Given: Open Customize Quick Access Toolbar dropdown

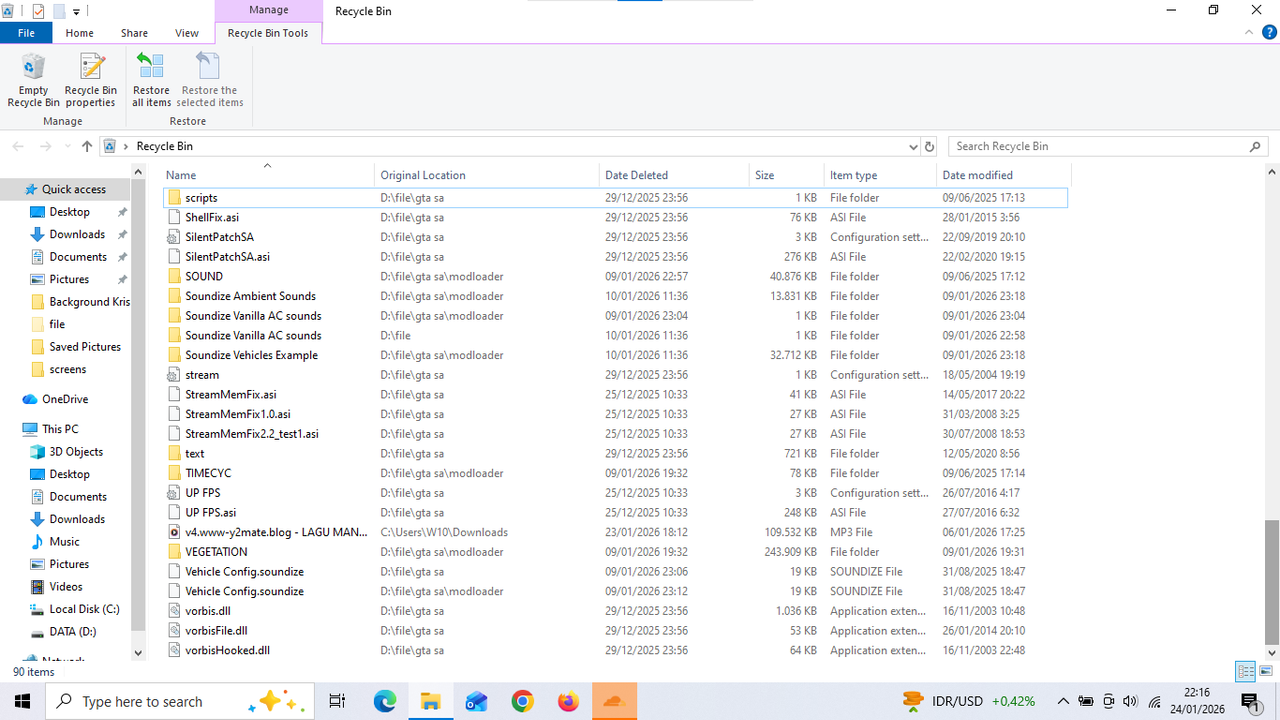Looking at the screenshot, I should (x=76, y=12).
